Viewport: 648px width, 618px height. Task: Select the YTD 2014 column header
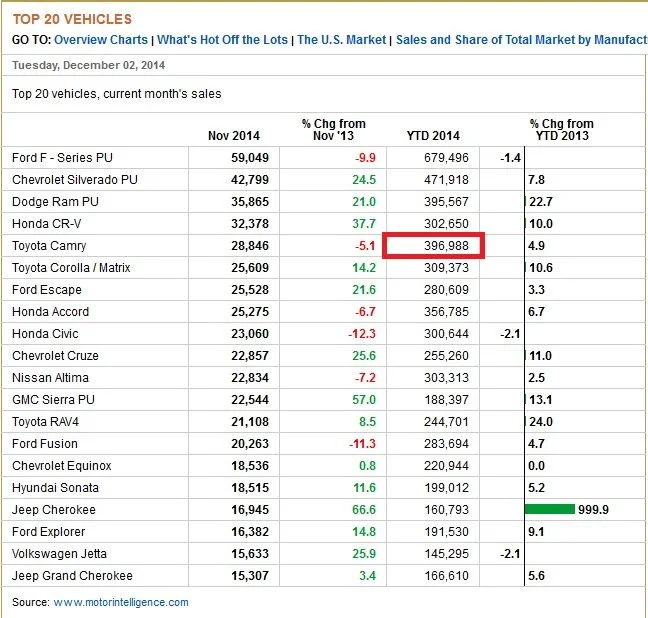point(433,136)
